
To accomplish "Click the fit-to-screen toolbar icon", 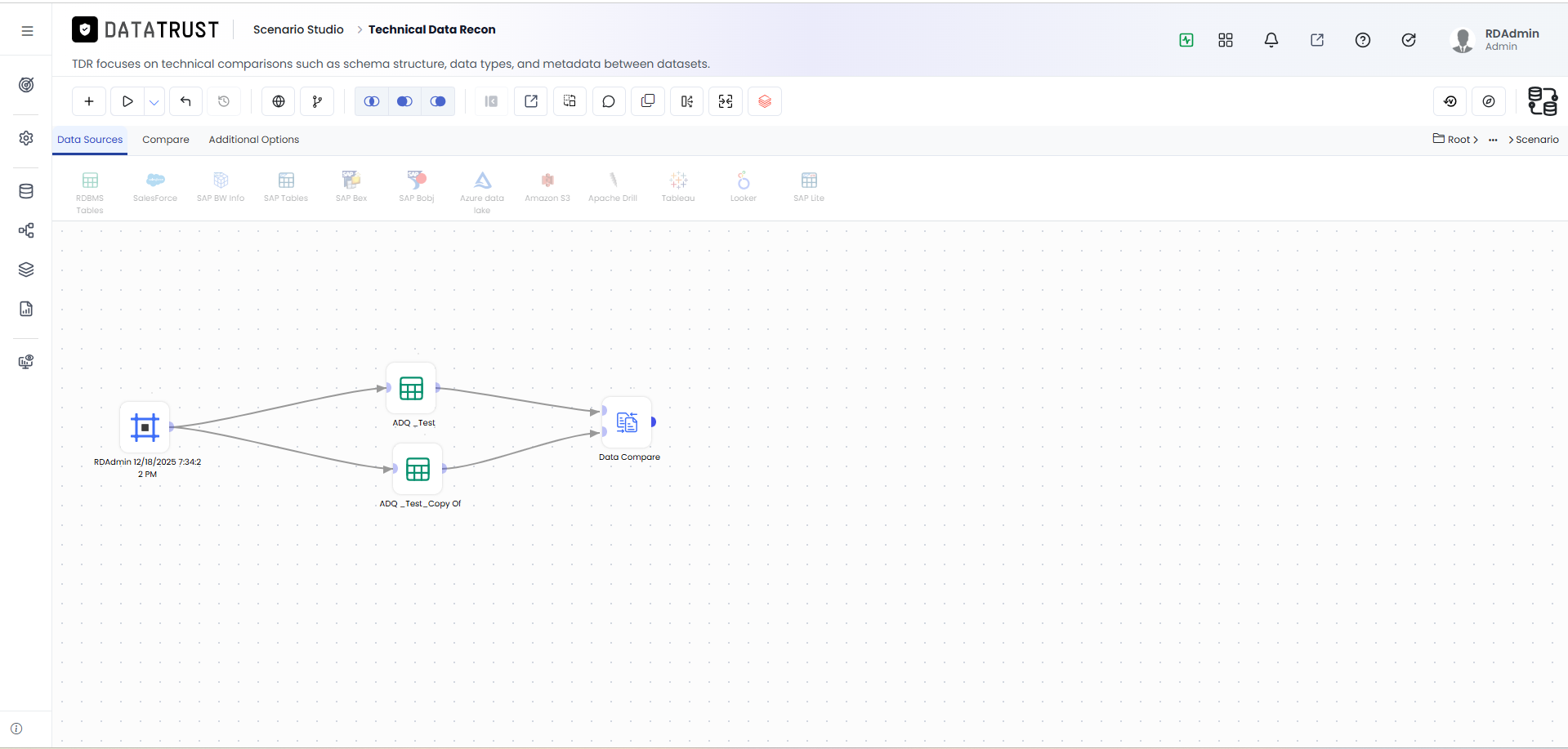I will coord(726,101).
